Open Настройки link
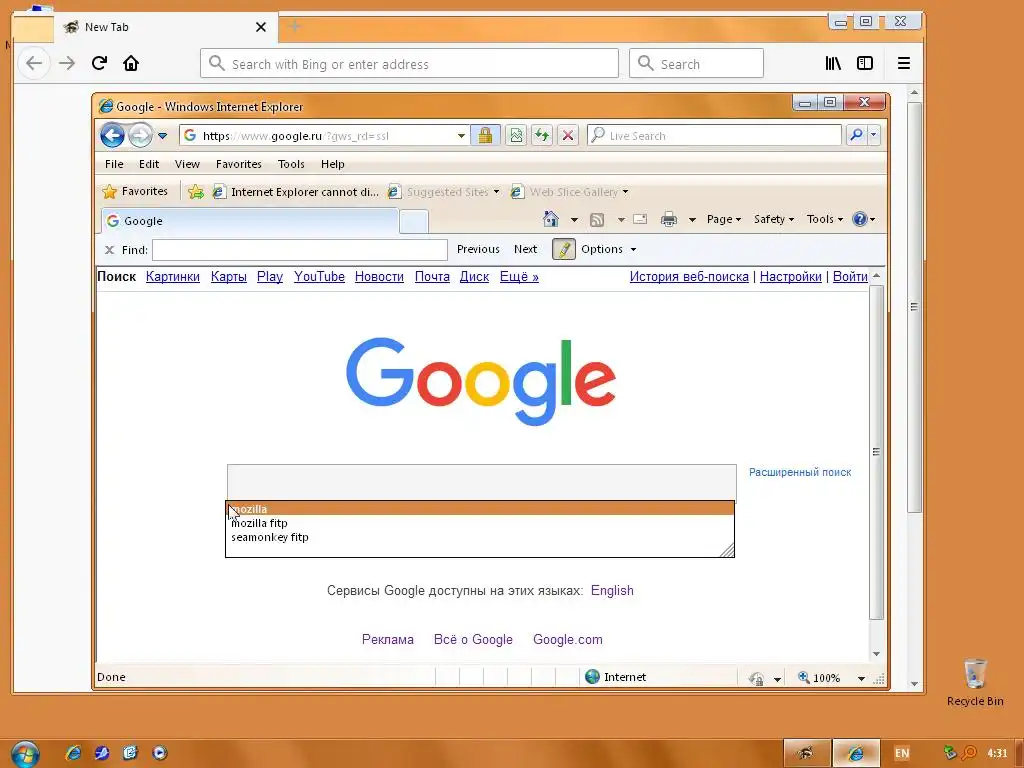 790,276
